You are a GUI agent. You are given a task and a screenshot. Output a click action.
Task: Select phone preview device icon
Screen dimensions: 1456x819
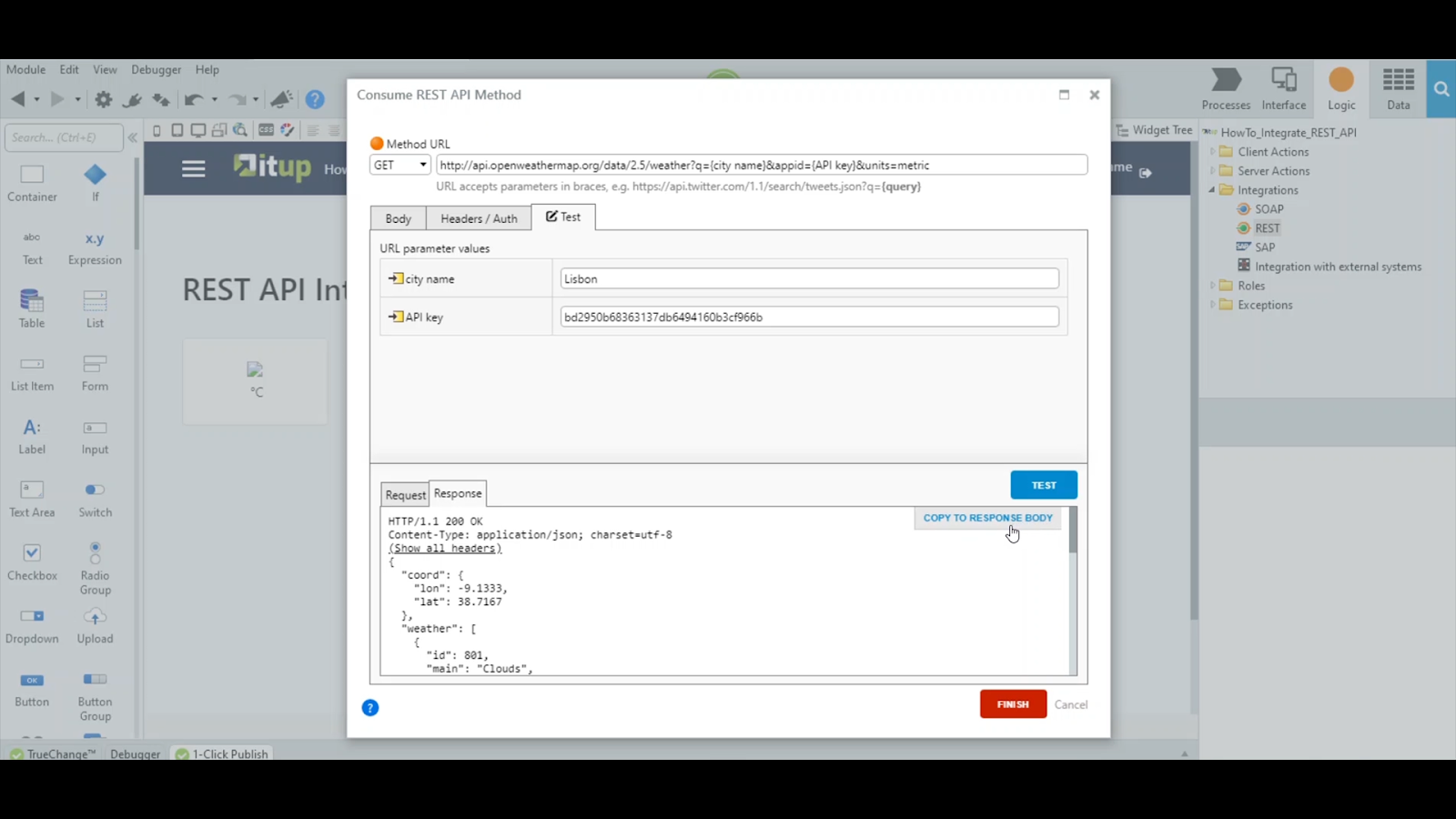click(x=157, y=130)
